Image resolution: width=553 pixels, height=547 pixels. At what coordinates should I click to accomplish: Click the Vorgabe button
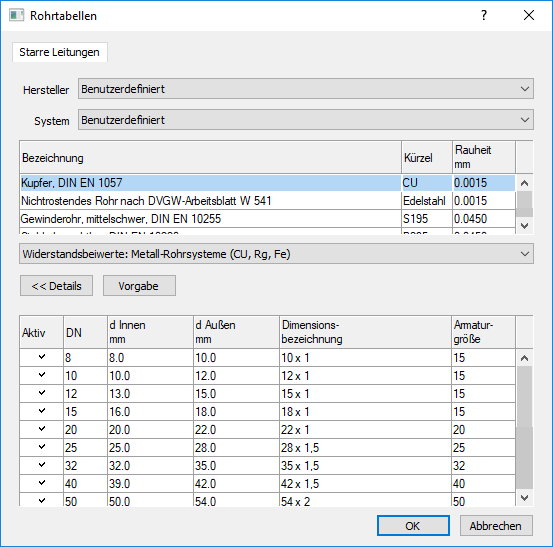139,286
